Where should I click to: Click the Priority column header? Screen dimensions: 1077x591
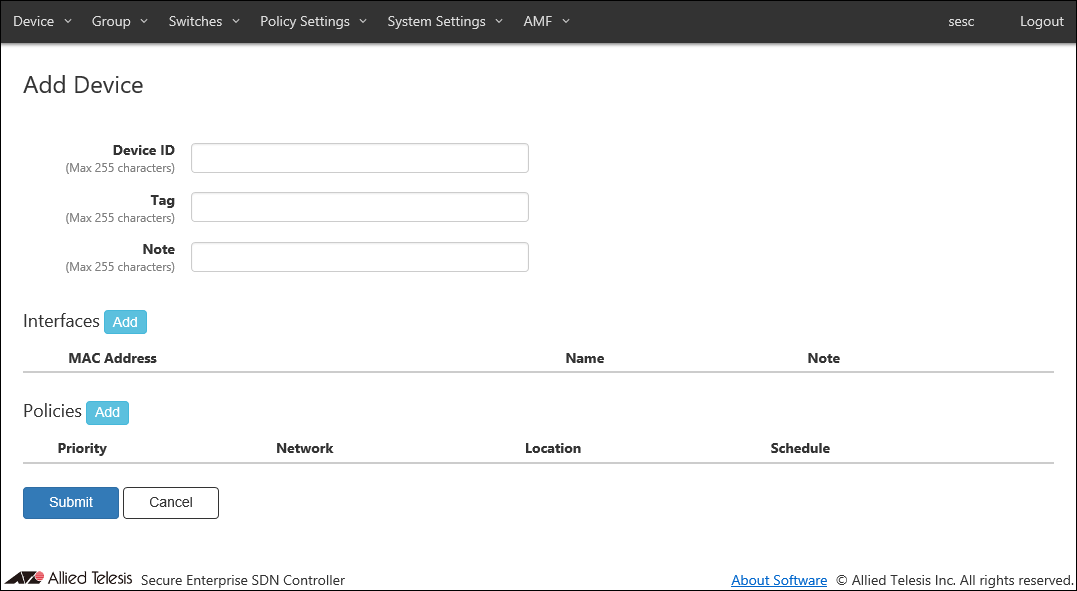pos(82,448)
